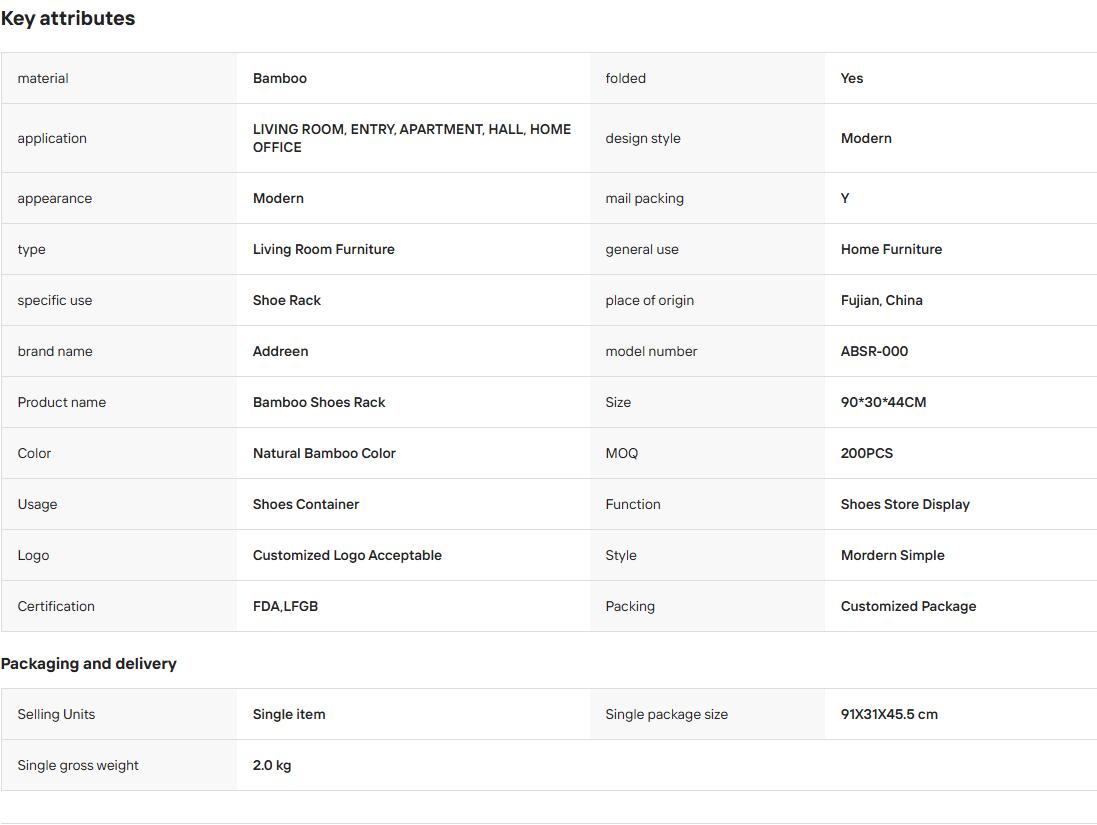The width and height of the screenshot is (1097, 825).
Task: Click the Customized Package packing value
Action: click(x=909, y=607)
